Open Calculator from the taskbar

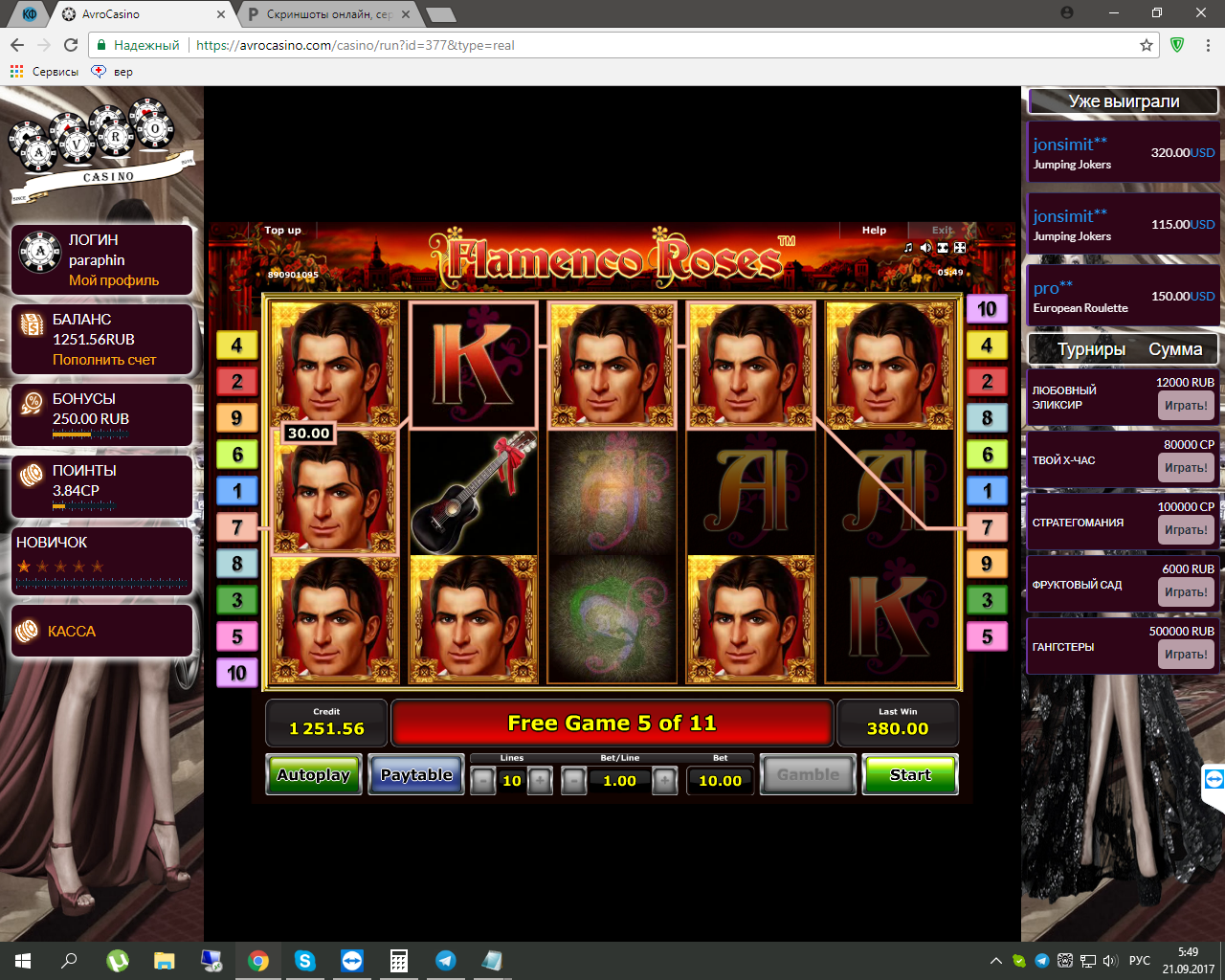(399, 961)
